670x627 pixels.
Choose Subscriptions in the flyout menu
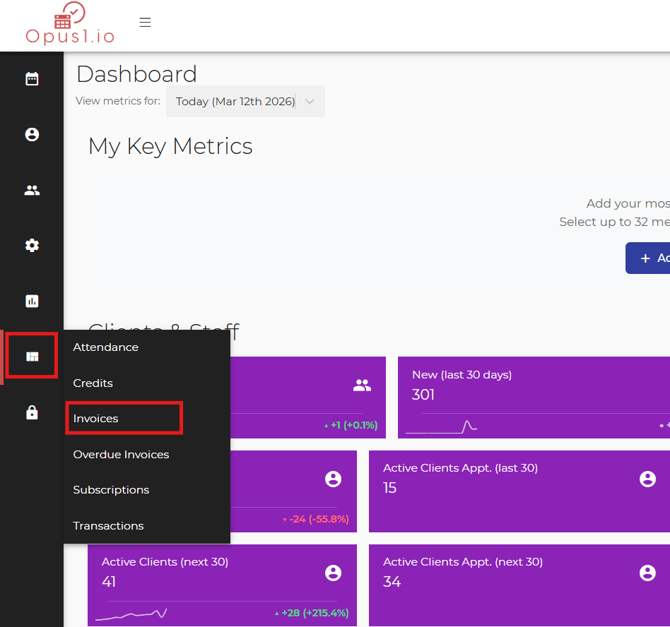pyautogui.click(x=111, y=490)
